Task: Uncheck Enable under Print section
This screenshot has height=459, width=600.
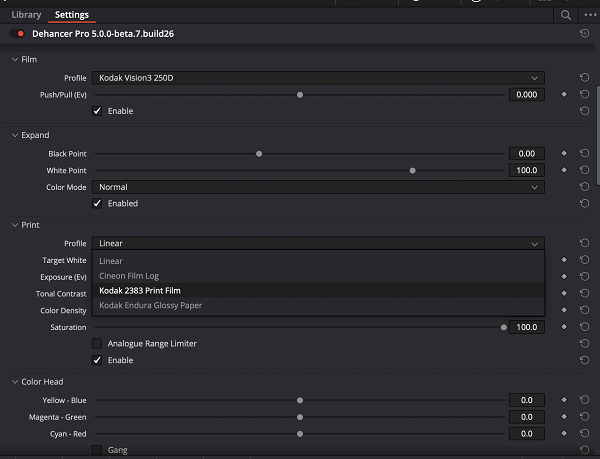Action: click(97, 360)
